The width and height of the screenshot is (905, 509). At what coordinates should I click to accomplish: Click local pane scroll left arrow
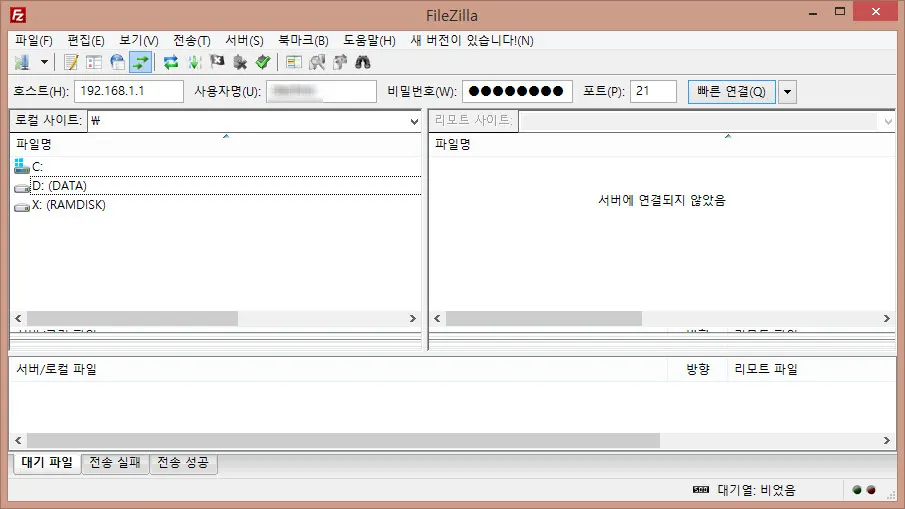(18, 319)
